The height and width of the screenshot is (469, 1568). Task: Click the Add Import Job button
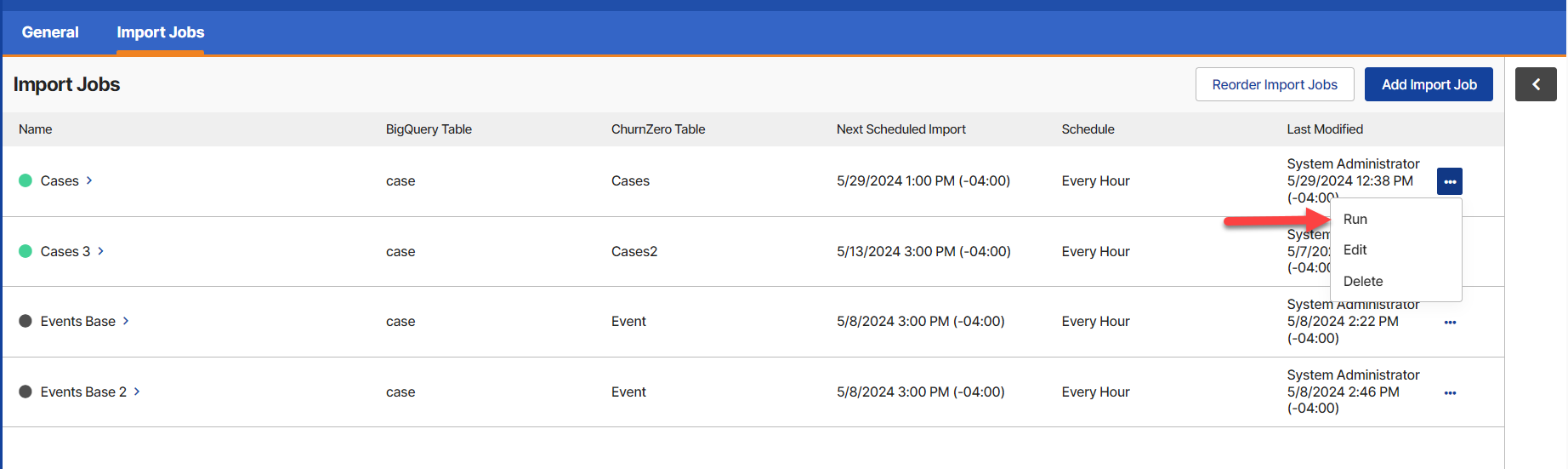(x=1429, y=84)
